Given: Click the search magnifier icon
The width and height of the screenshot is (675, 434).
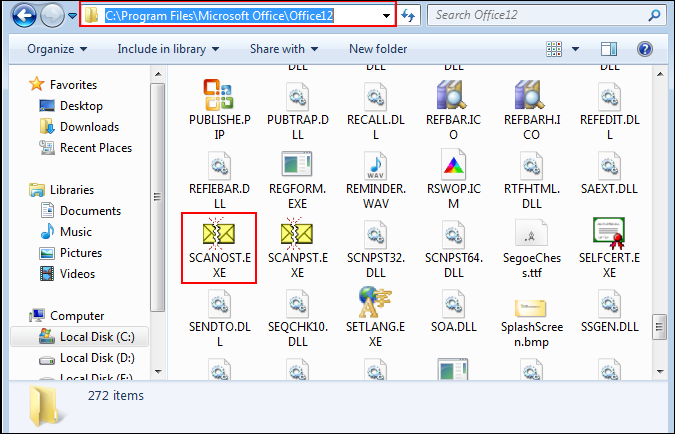Looking at the screenshot, I should point(654,16).
